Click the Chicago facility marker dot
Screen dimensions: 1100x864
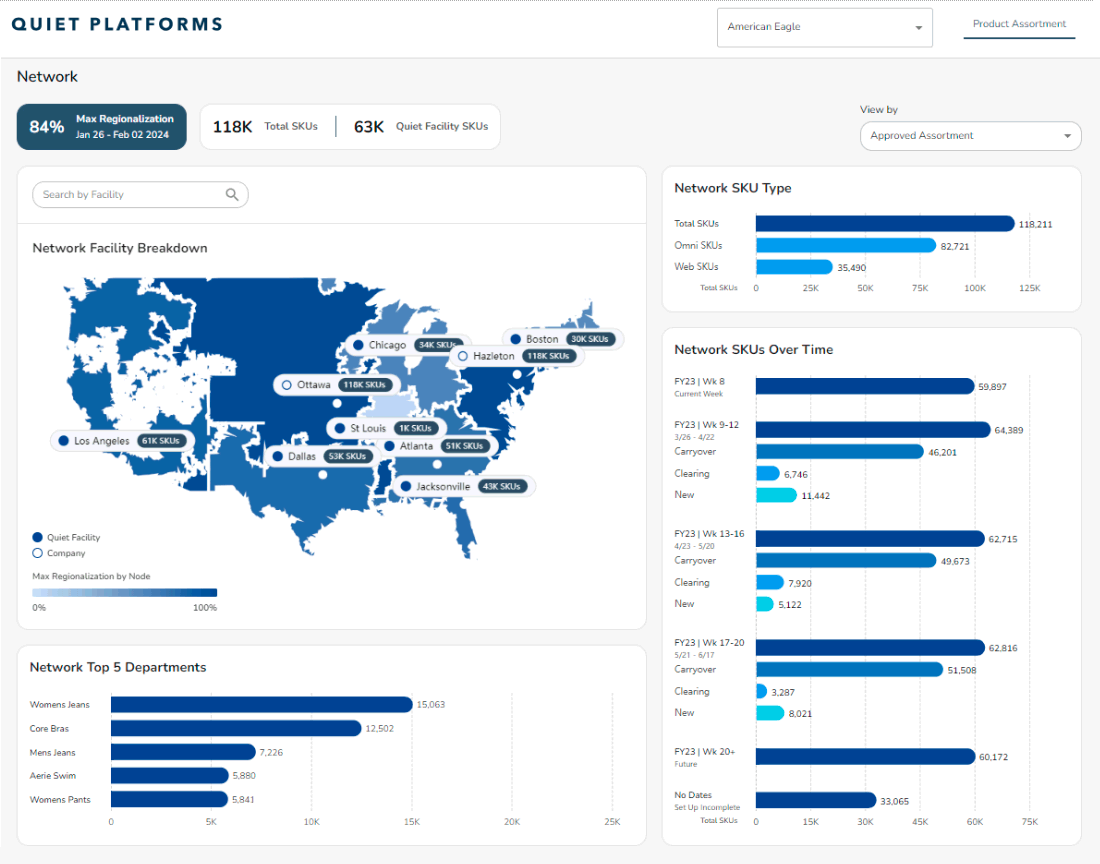pyautogui.click(x=357, y=345)
